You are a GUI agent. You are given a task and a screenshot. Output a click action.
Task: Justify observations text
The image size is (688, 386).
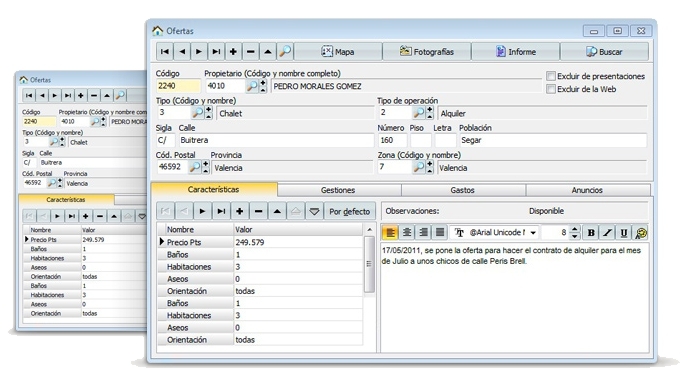pos(440,232)
